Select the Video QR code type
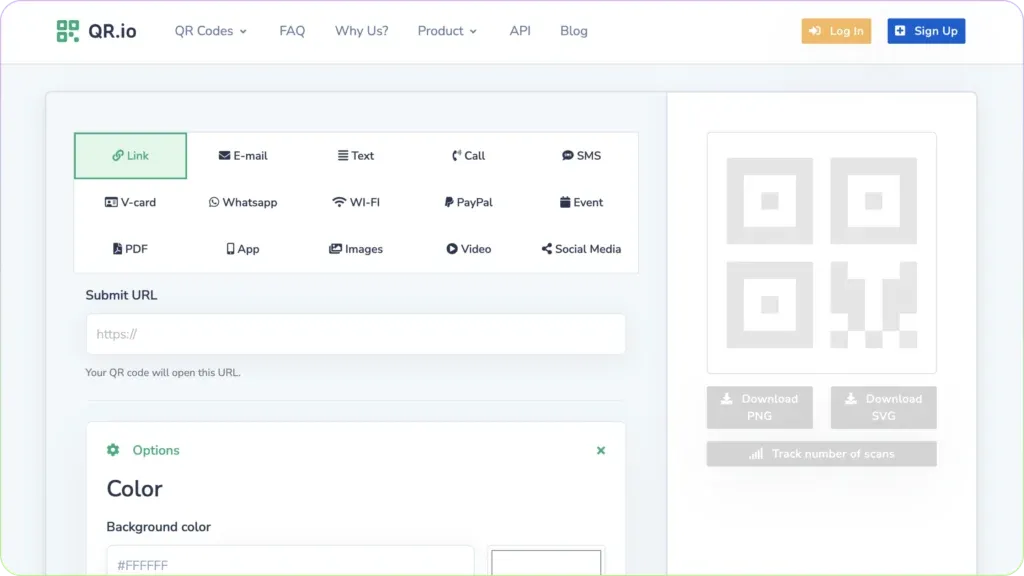Viewport: 1024px width, 576px height. pyautogui.click(x=468, y=249)
